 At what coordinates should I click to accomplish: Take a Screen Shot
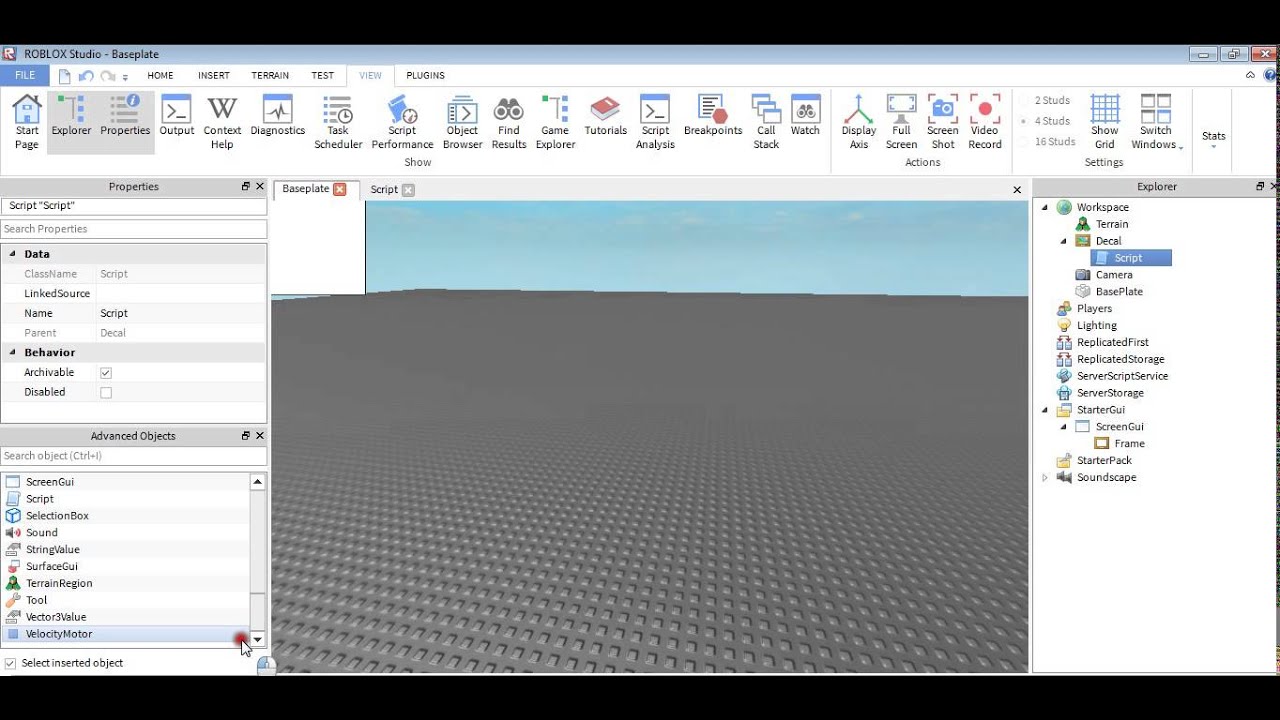pyautogui.click(x=942, y=122)
